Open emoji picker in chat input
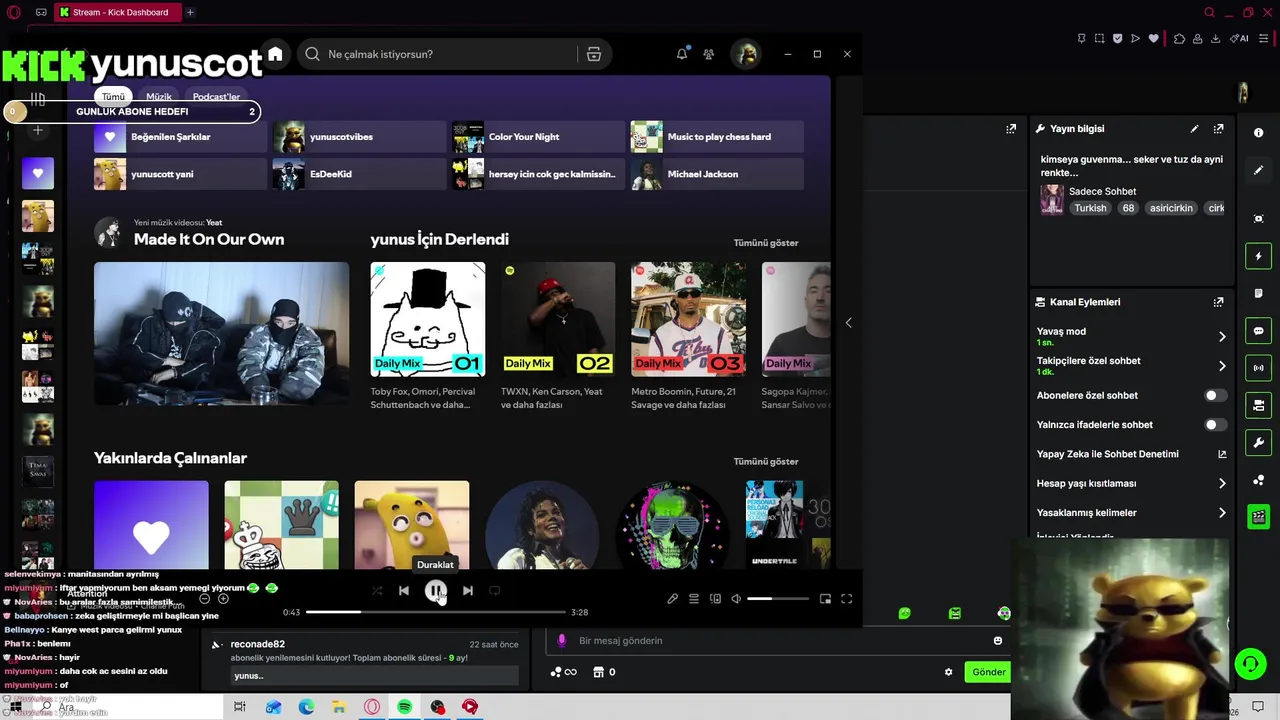 pos(997,641)
